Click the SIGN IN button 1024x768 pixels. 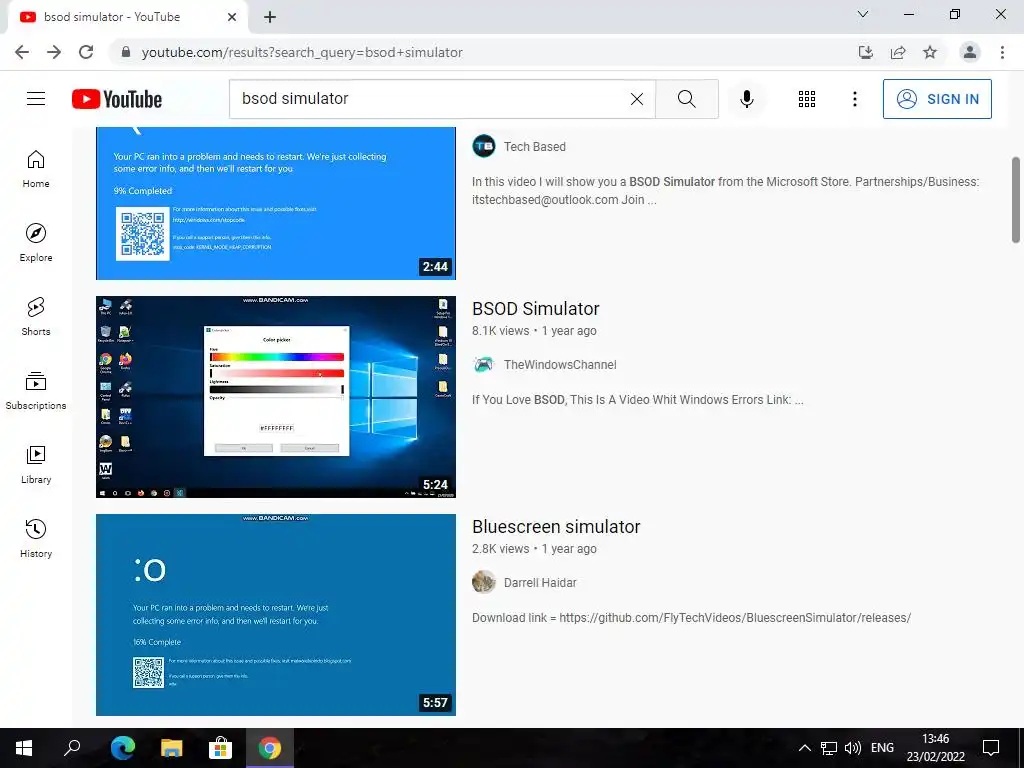point(937,99)
